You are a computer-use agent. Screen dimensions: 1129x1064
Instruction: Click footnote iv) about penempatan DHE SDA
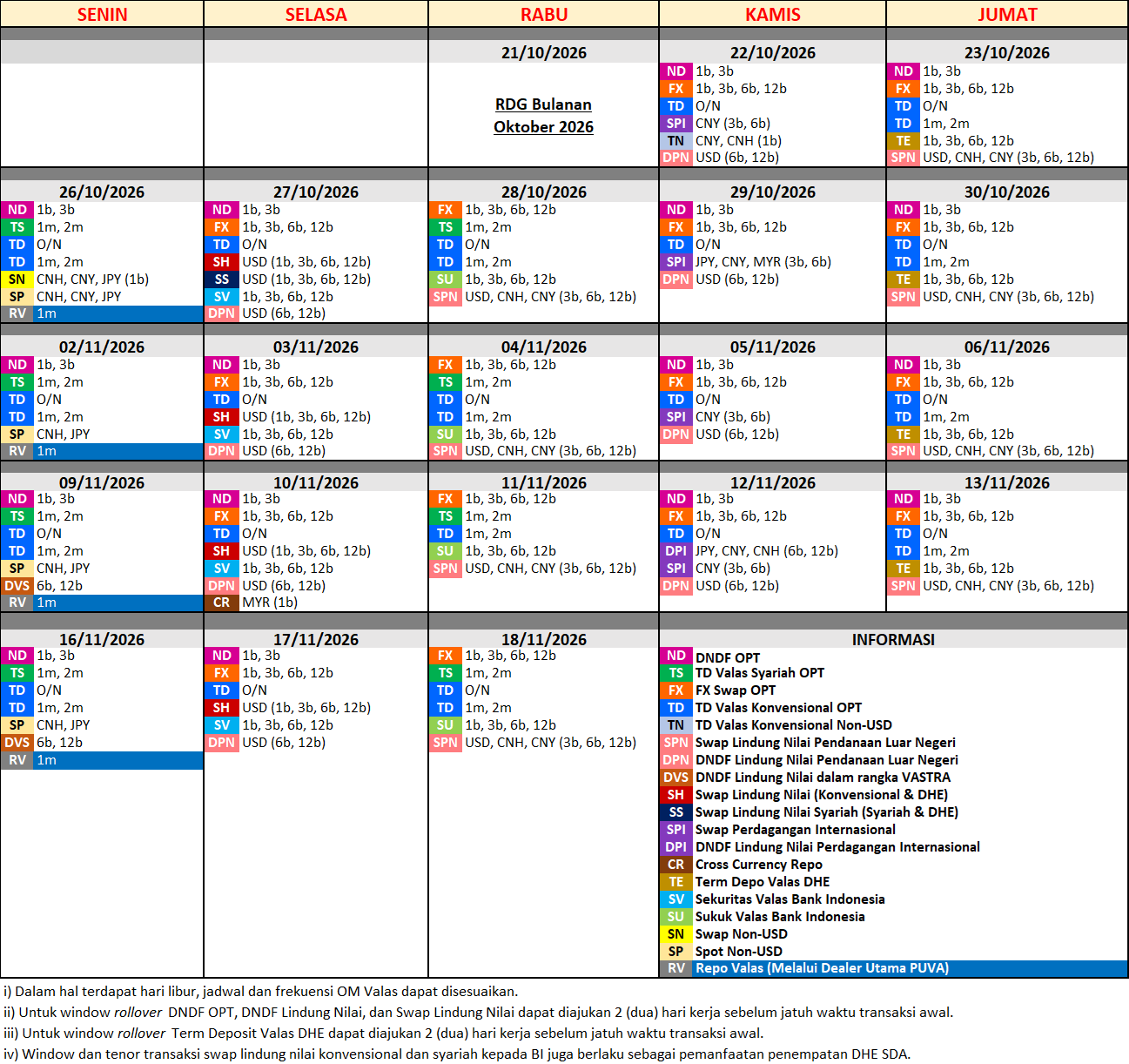click(x=457, y=1054)
